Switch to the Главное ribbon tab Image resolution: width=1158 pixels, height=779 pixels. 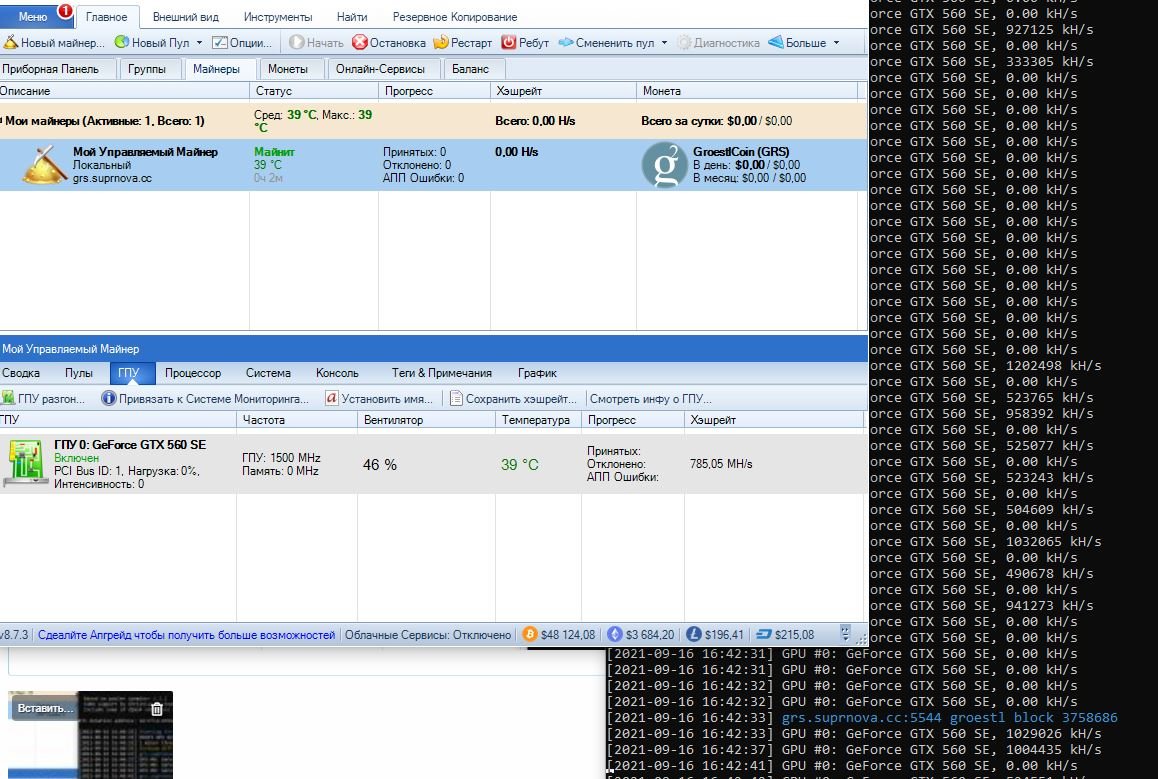106,16
